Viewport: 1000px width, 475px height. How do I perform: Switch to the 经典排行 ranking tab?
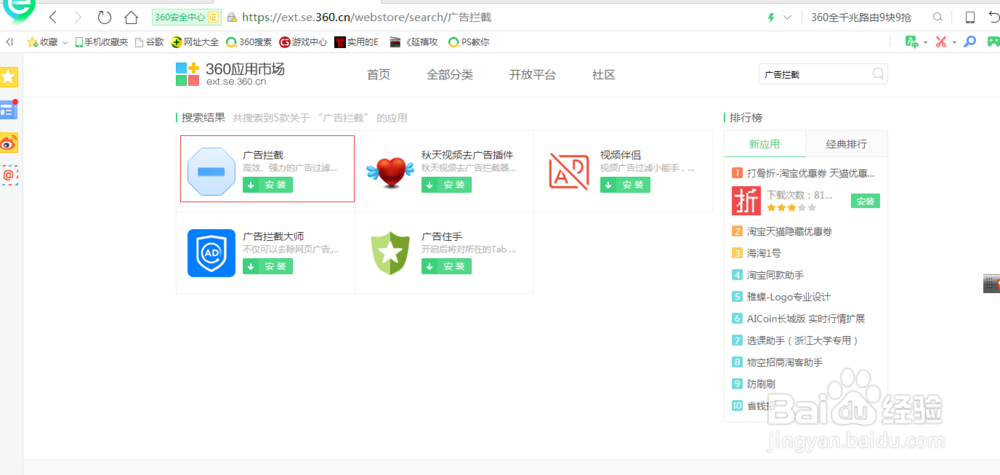point(846,144)
